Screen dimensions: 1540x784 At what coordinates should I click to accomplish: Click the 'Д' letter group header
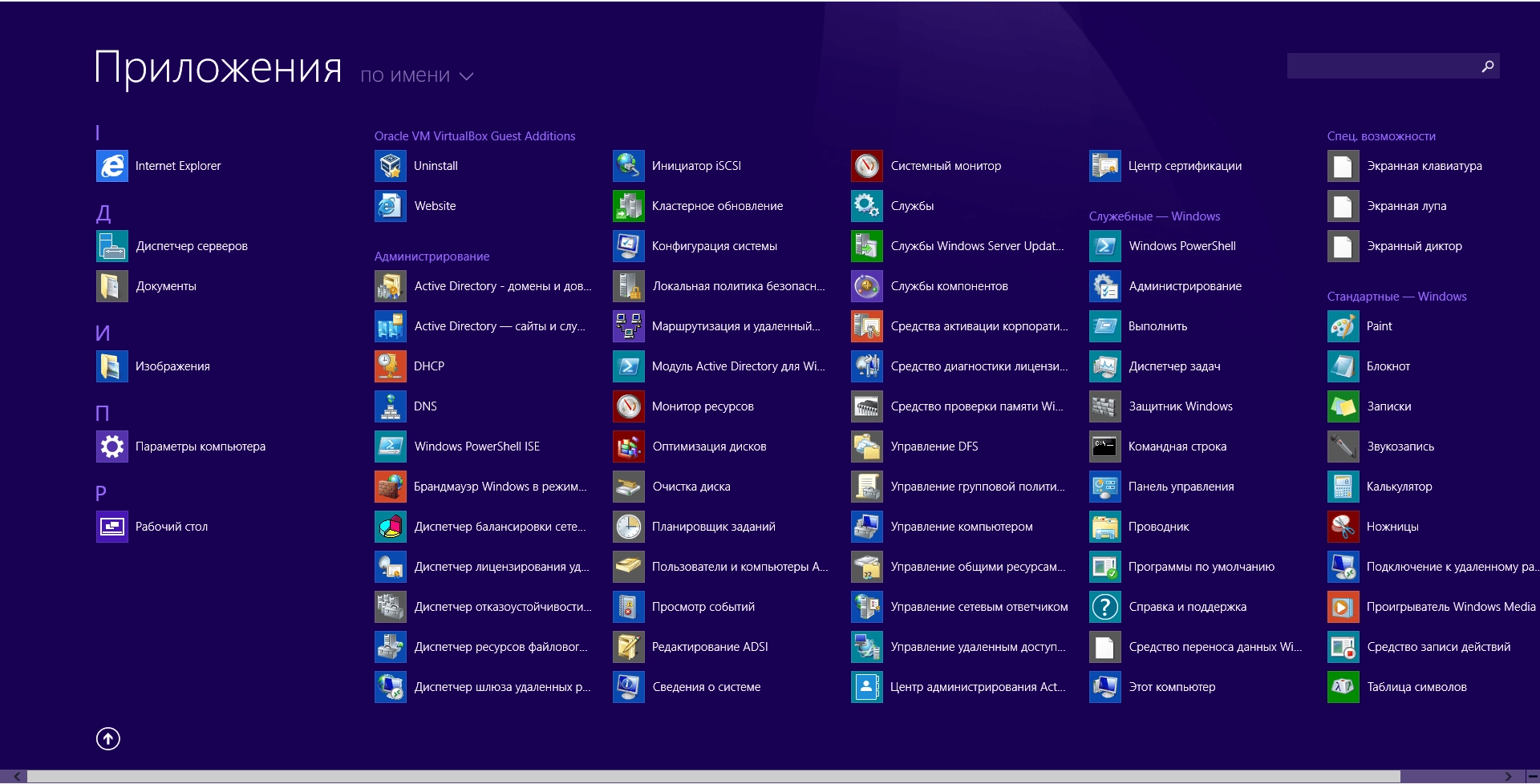point(103,213)
